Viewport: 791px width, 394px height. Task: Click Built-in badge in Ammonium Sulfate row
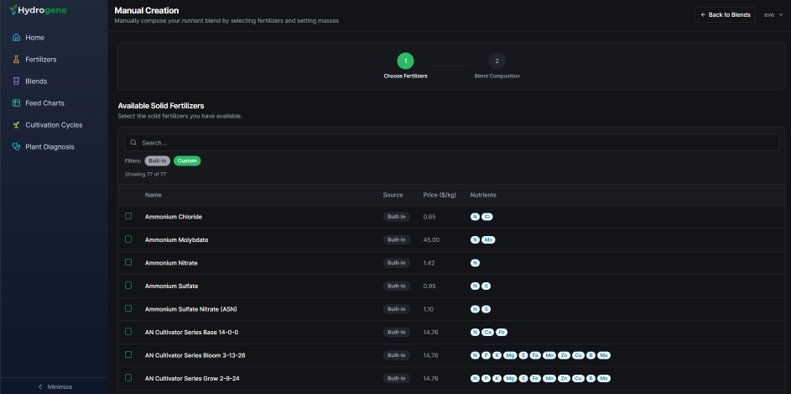(396, 286)
